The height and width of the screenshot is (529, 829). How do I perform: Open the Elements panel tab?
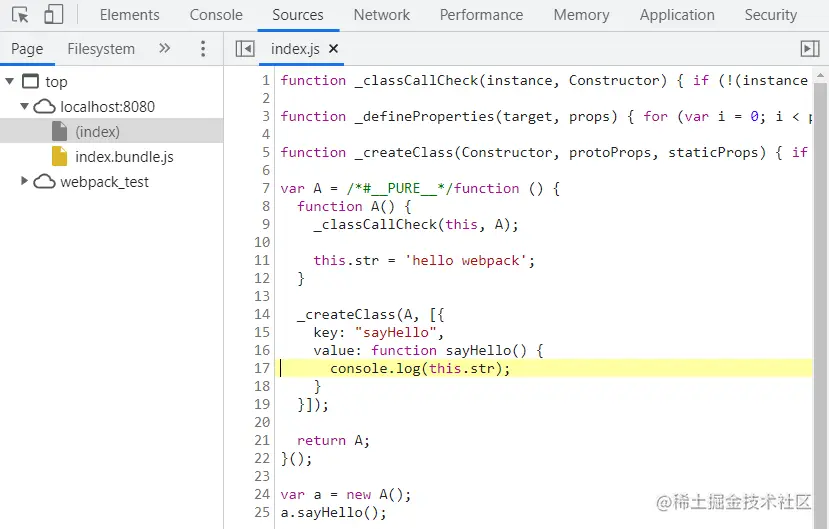[x=130, y=15]
